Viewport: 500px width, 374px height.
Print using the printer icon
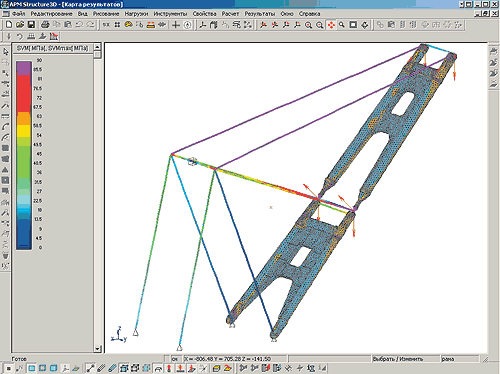(x=45, y=25)
